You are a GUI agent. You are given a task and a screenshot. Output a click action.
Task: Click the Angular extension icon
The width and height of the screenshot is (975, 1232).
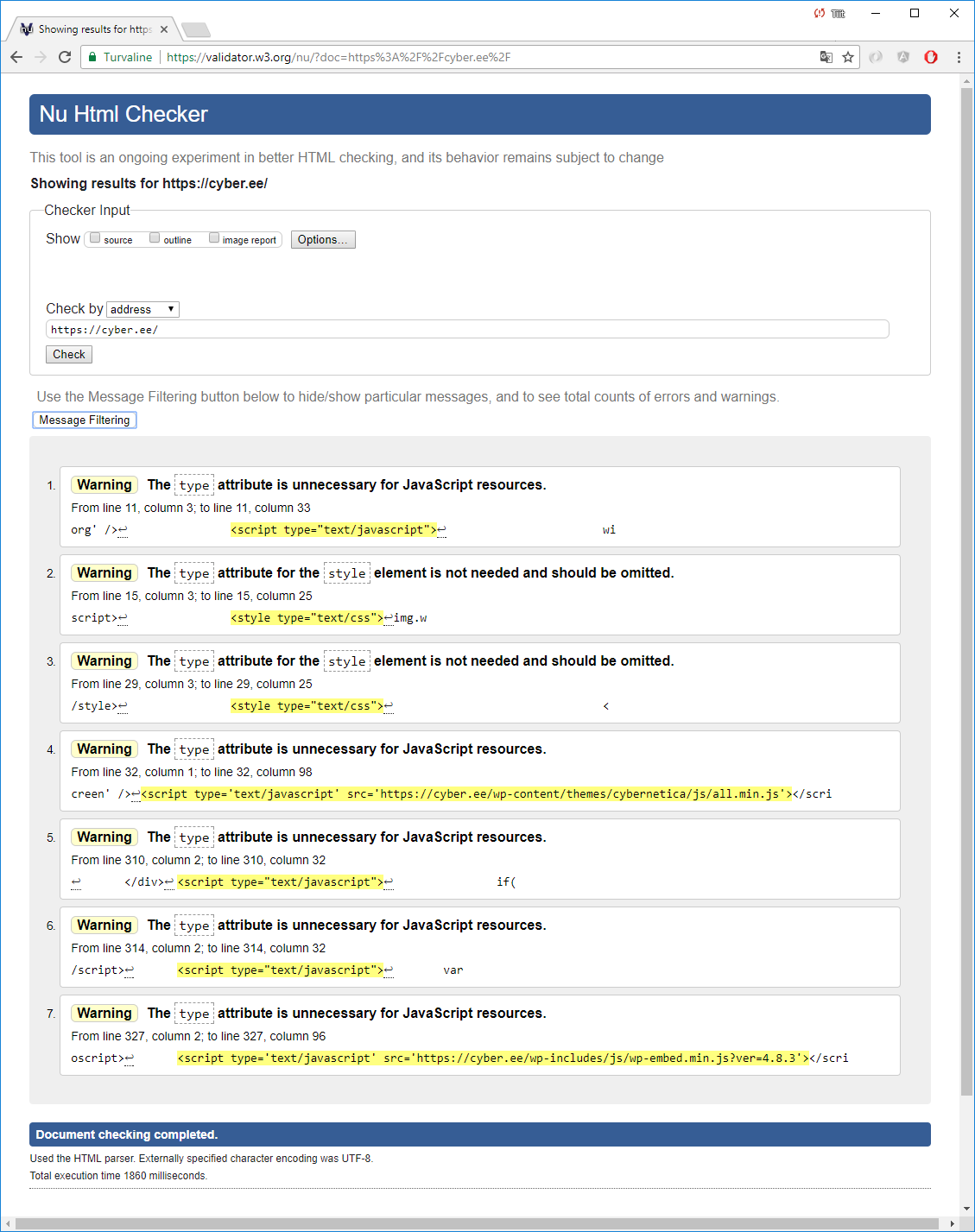(903, 57)
